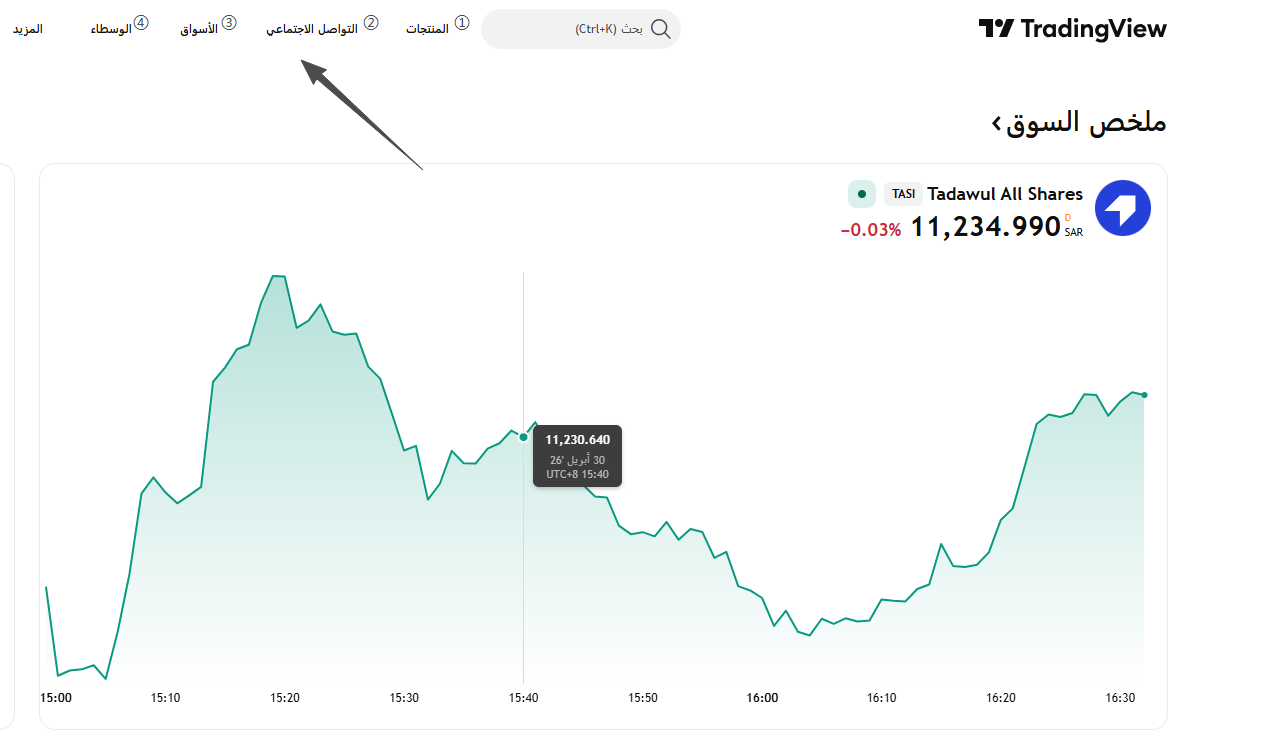Open the Tadawul All Shares title

(1005, 194)
